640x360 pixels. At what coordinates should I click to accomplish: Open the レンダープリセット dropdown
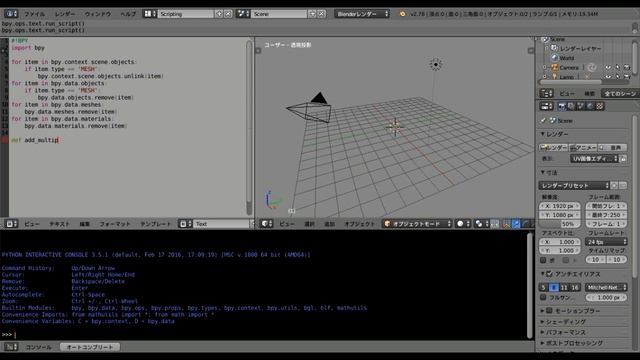(574, 185)
